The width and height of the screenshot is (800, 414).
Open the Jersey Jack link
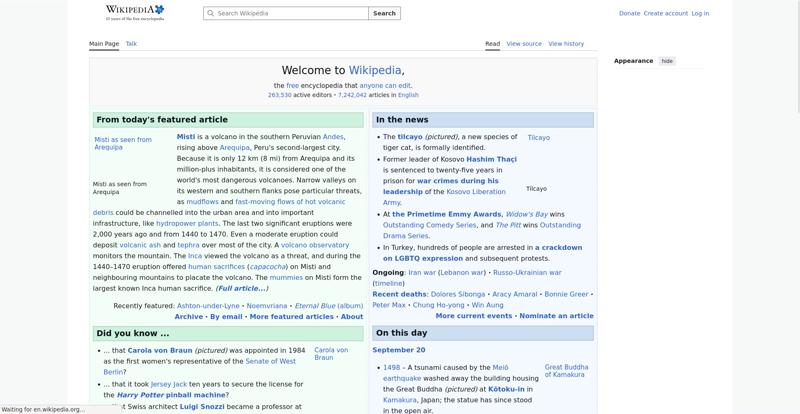(169, 384)
